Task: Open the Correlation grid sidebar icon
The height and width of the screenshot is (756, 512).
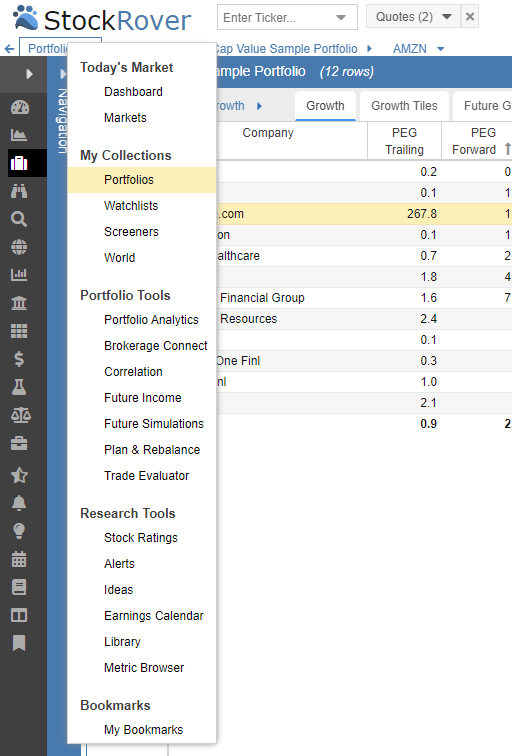Action: (19, 331)
